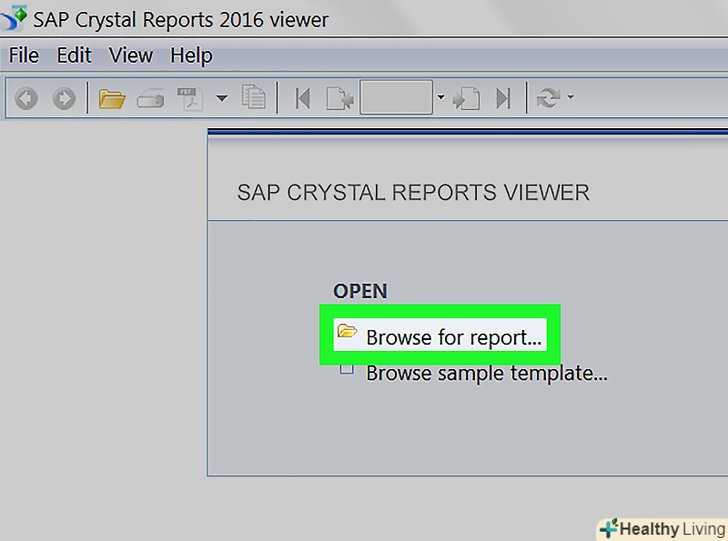
Task: Click the Print toolbar icon
Action: [x=150, y=98]
